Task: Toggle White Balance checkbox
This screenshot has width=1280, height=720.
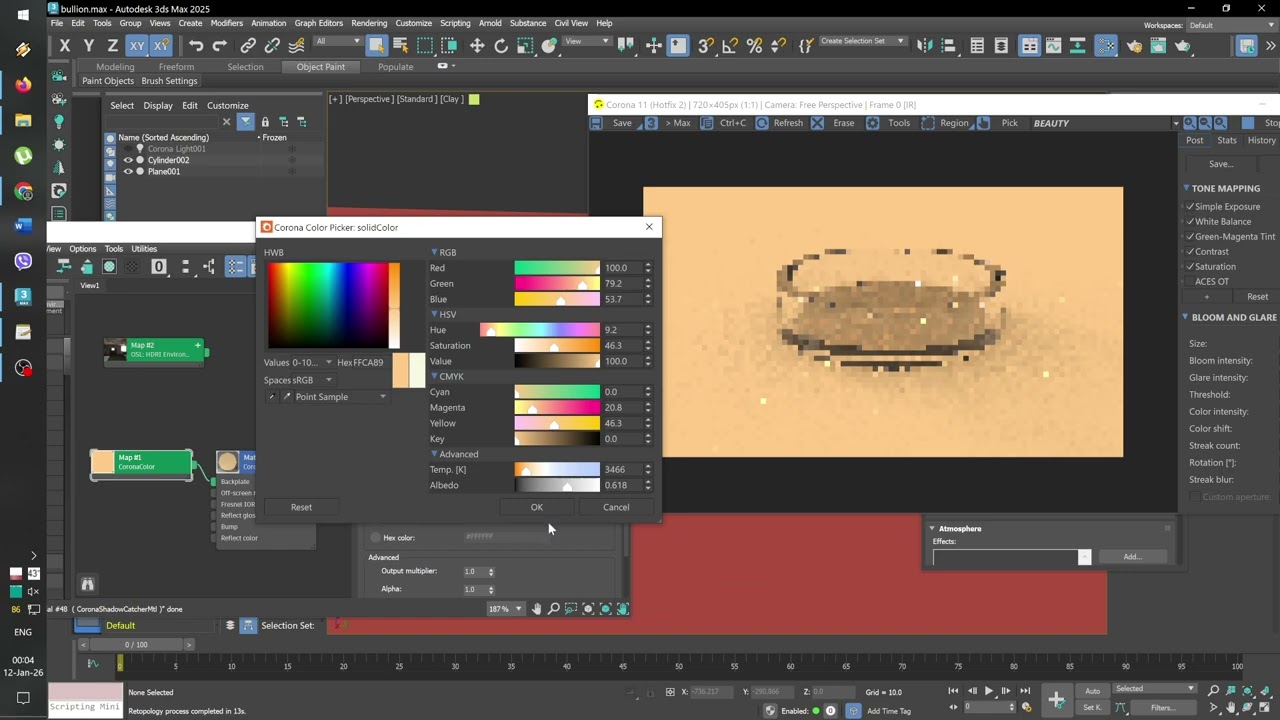Action: point(1190,222)
